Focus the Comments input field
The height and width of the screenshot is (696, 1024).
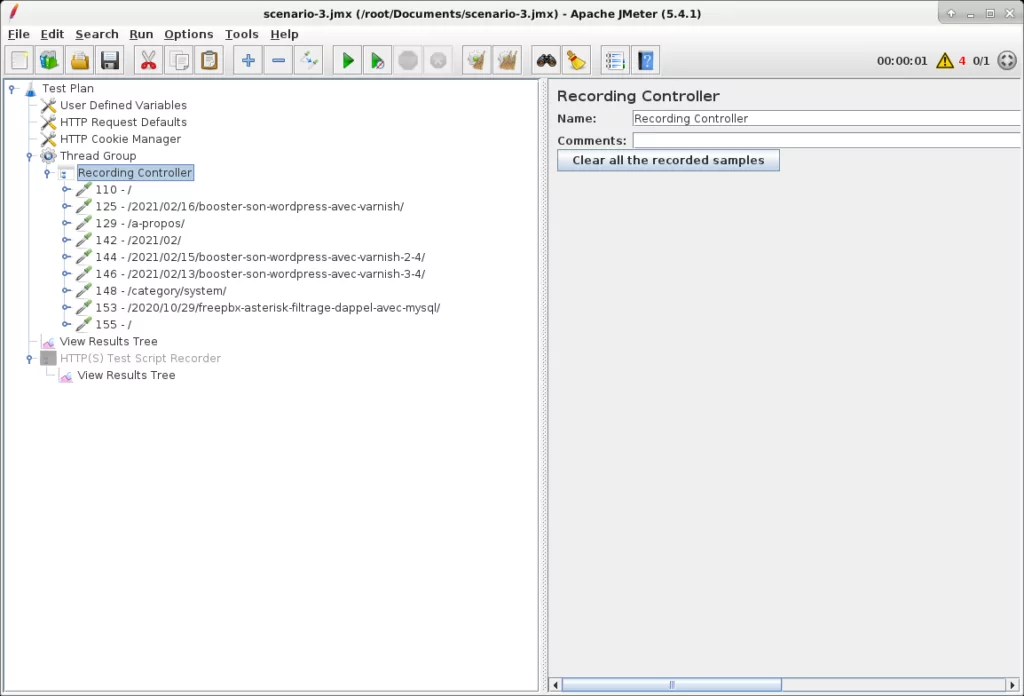826,140
